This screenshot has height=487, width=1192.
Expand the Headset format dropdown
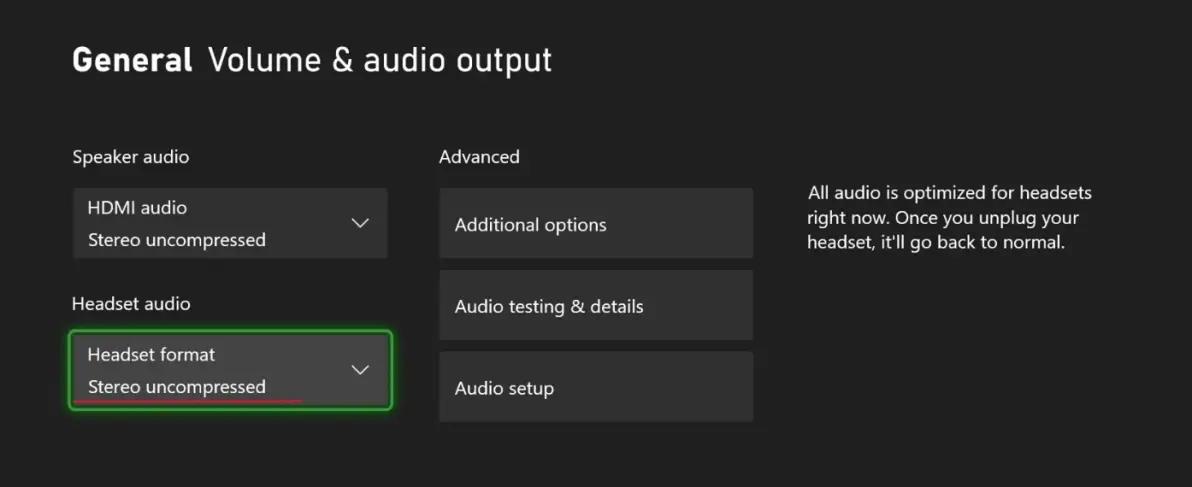click(229, 370)
